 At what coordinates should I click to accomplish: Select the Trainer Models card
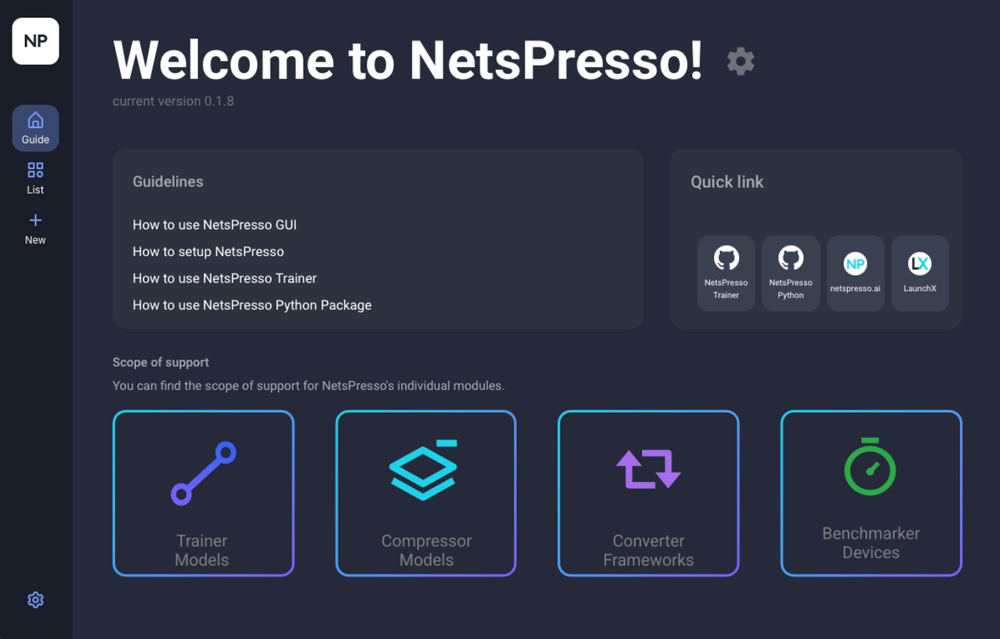[203, 493]
